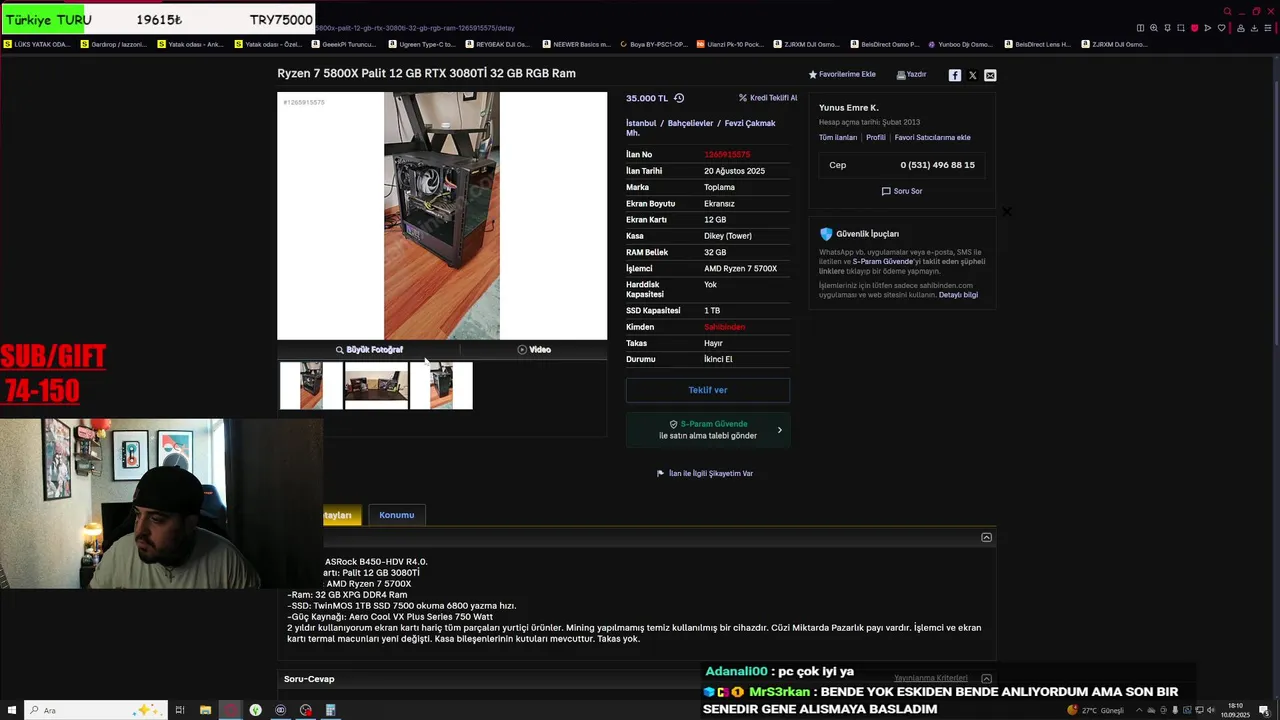This screenshot has width=1280, height=720.
Task: Share the listing on Facebook
Action: click(x=955, y=75)
